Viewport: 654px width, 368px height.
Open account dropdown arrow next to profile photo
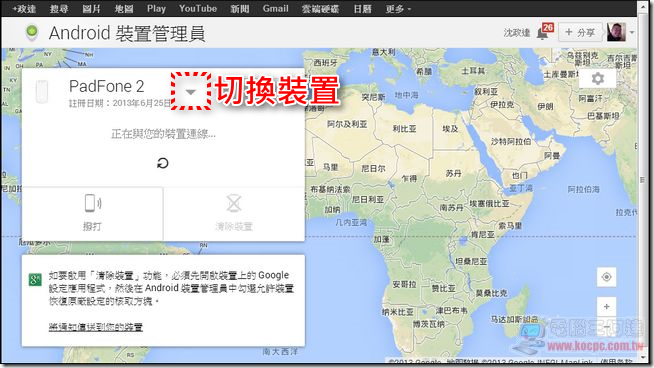coord(632,33)
